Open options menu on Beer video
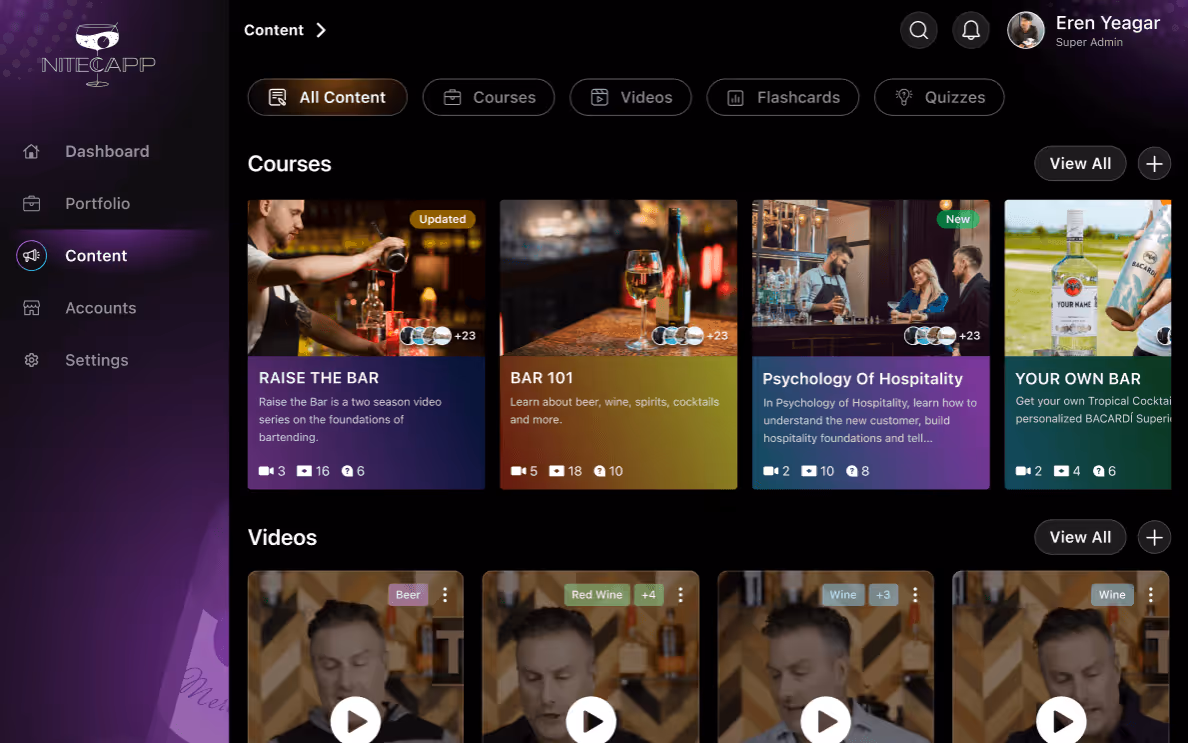Screen dimensions: 1188x743 click(445, 595)
